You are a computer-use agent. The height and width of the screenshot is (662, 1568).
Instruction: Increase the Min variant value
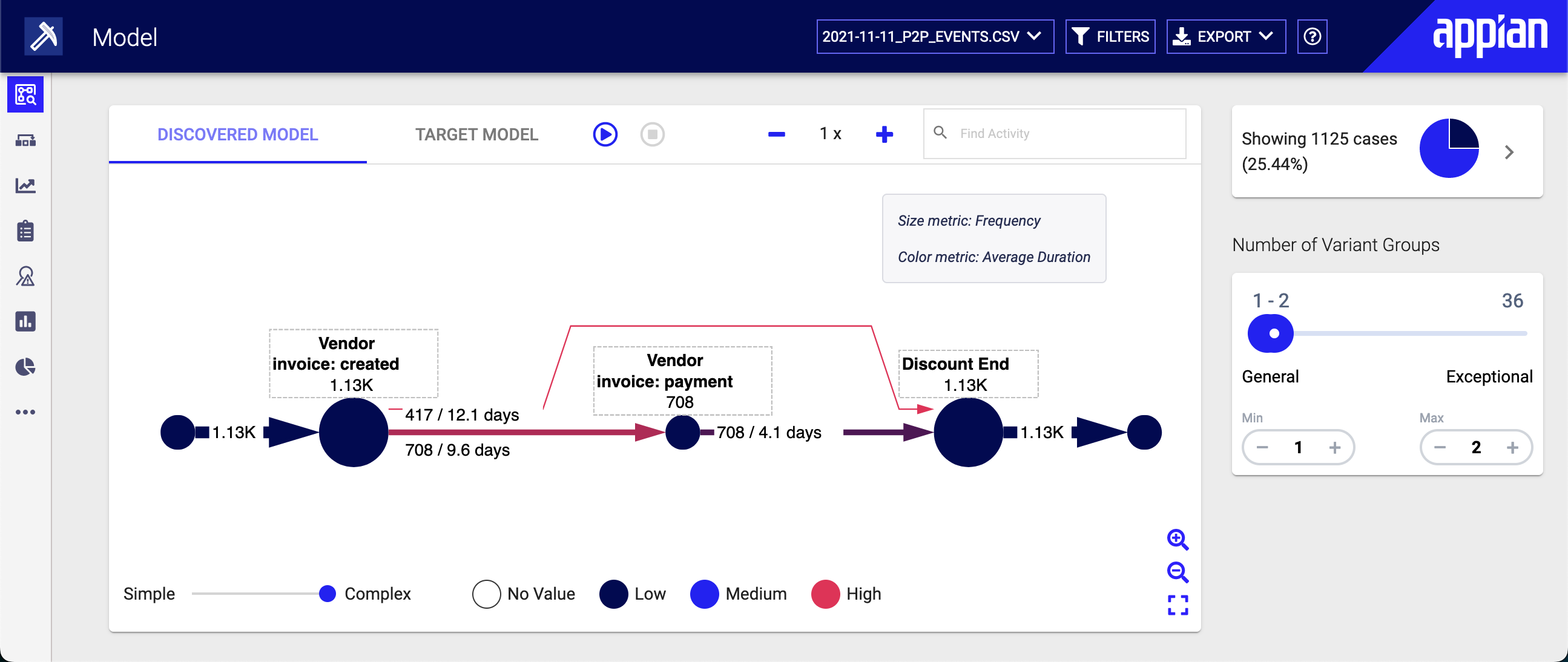coord(1334,448)
